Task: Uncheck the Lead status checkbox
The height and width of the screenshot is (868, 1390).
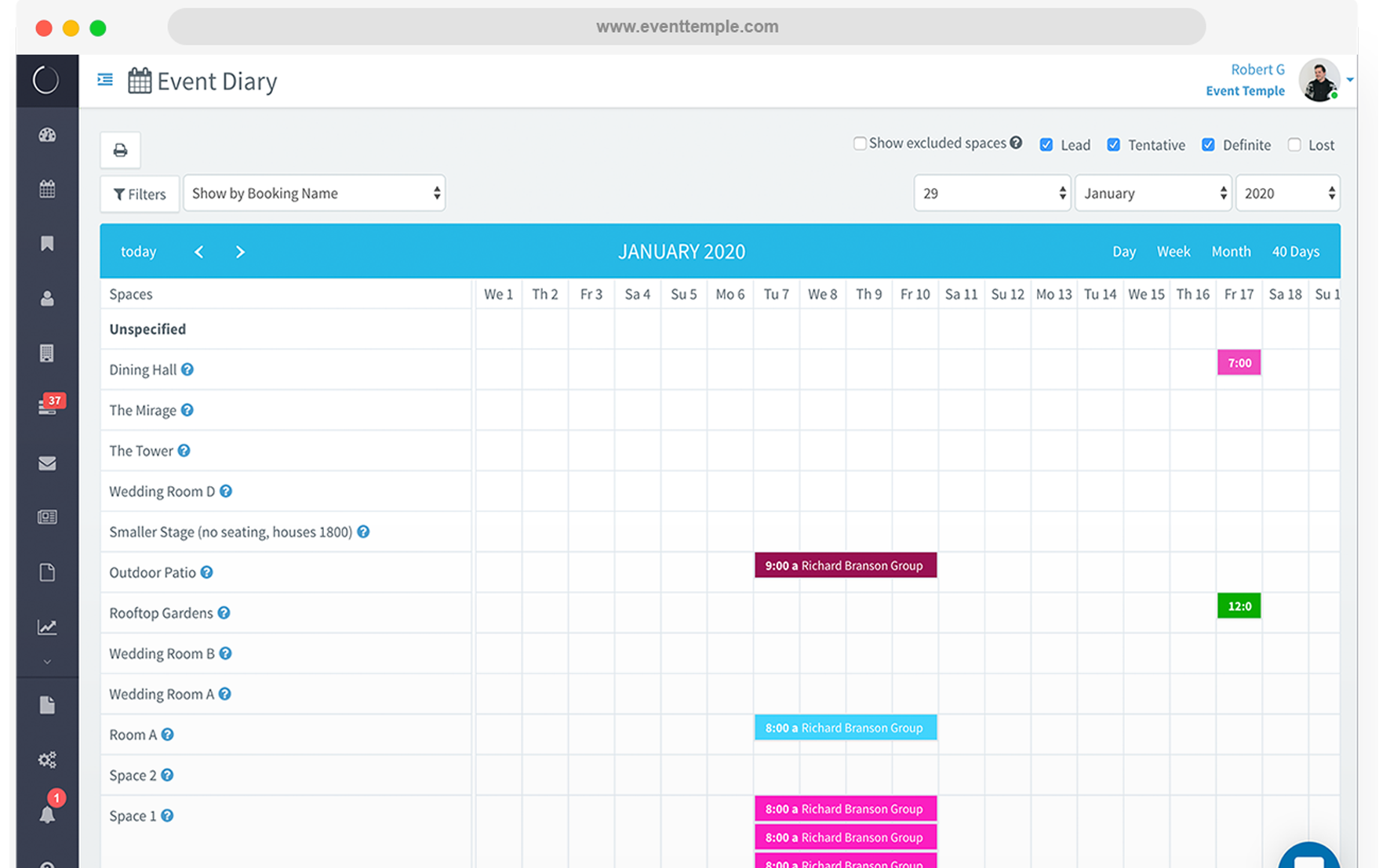Action: 1046,145
